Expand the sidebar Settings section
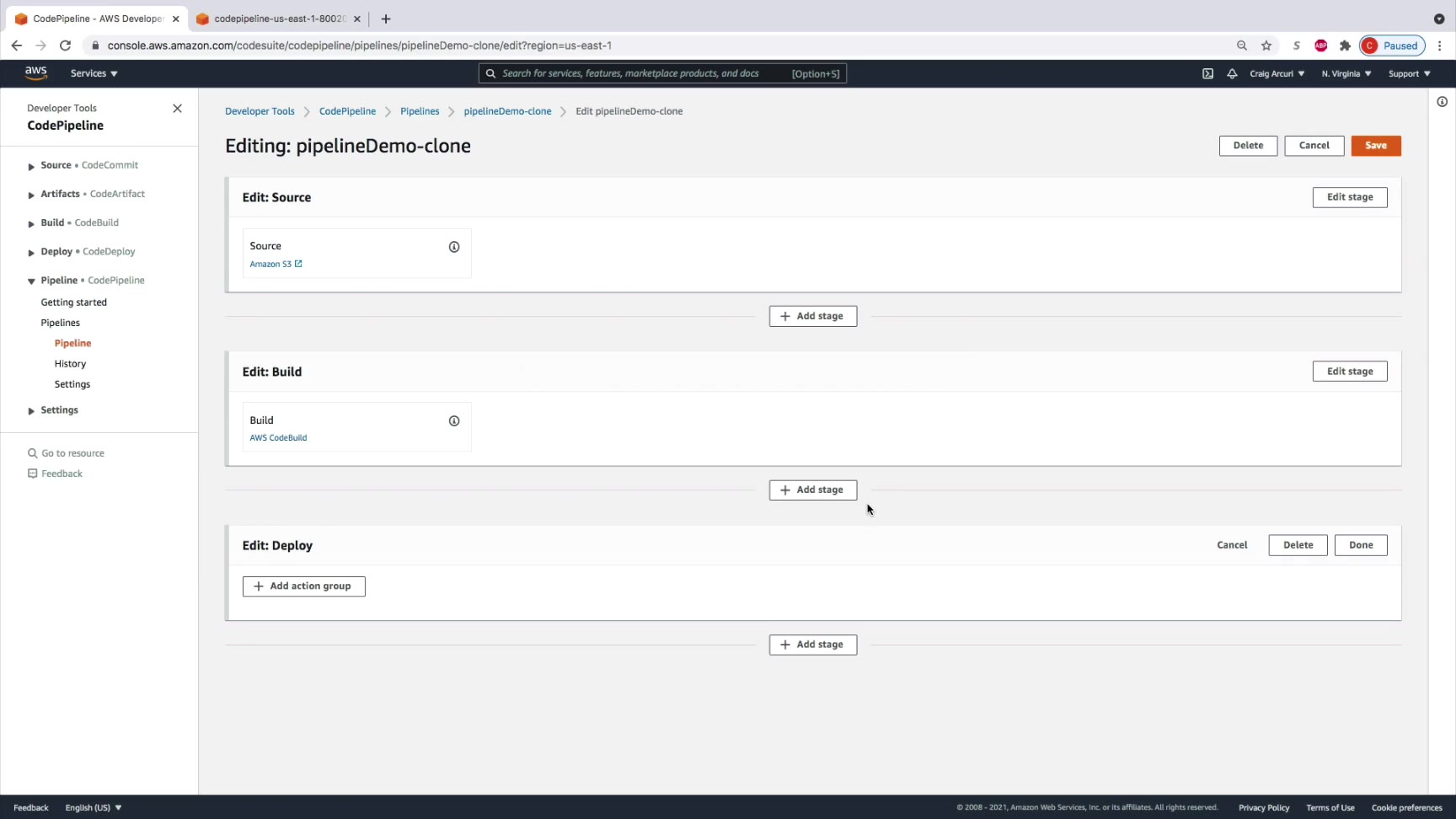1456x819 pixels. click(x=31, y=410)
